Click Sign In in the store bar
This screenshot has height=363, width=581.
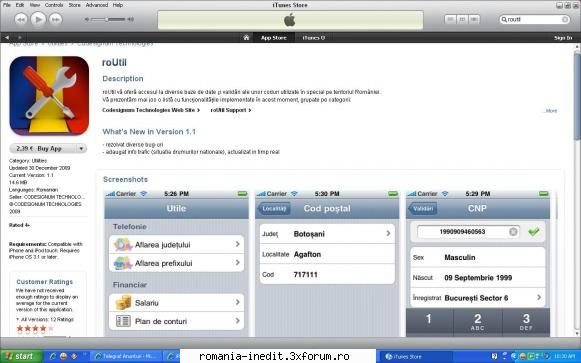[563, 38]
